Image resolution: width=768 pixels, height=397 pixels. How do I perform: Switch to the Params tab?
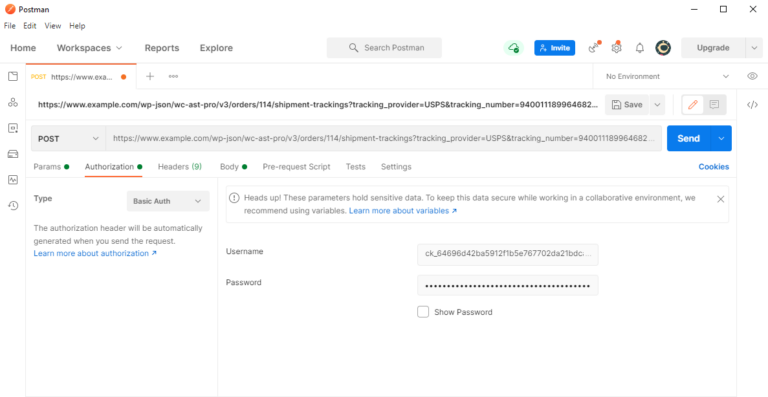pyautogui.click(x=51, y=166)
